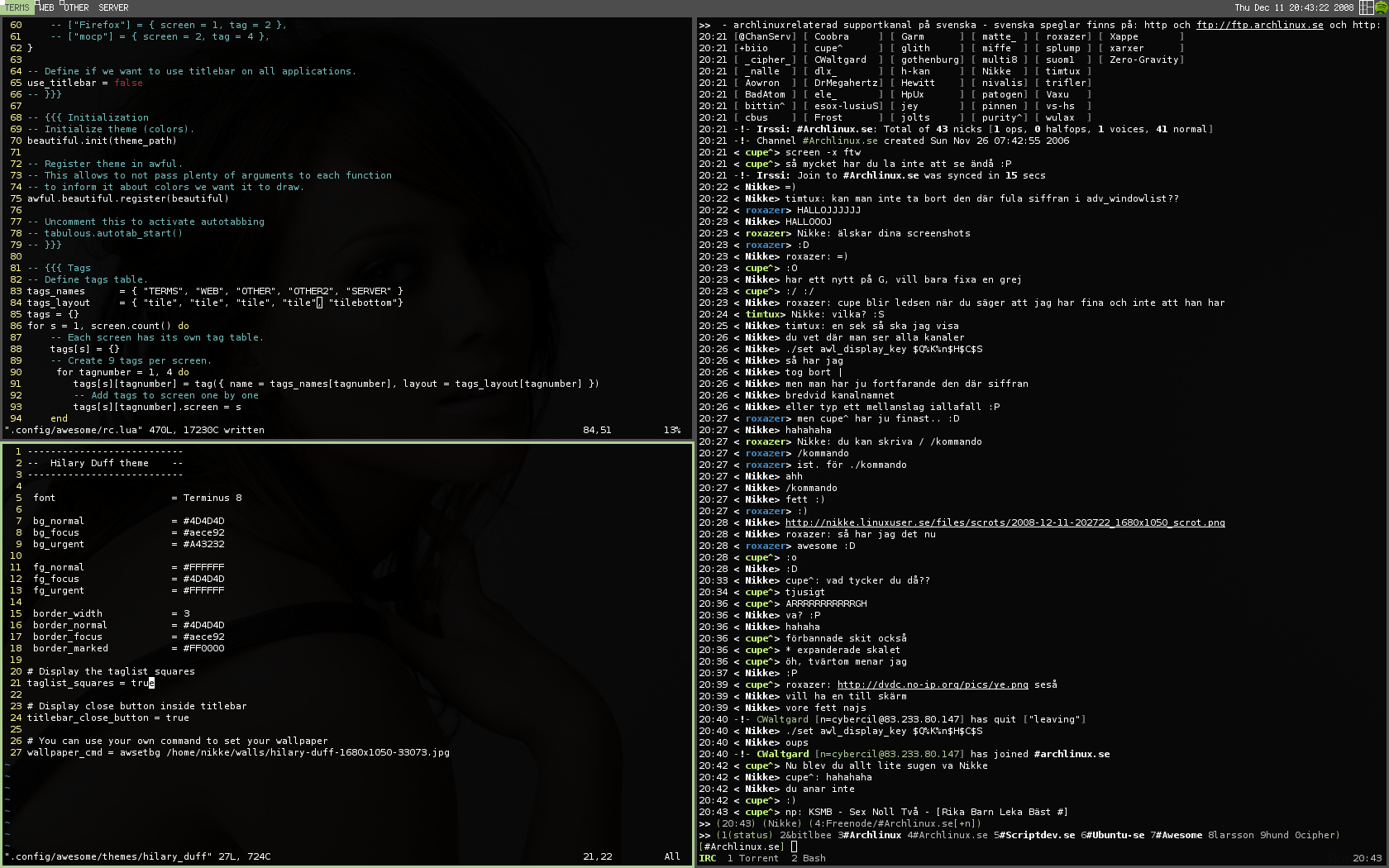
Task: Switch to screen window 2 Bash
Action: point(808,858)
